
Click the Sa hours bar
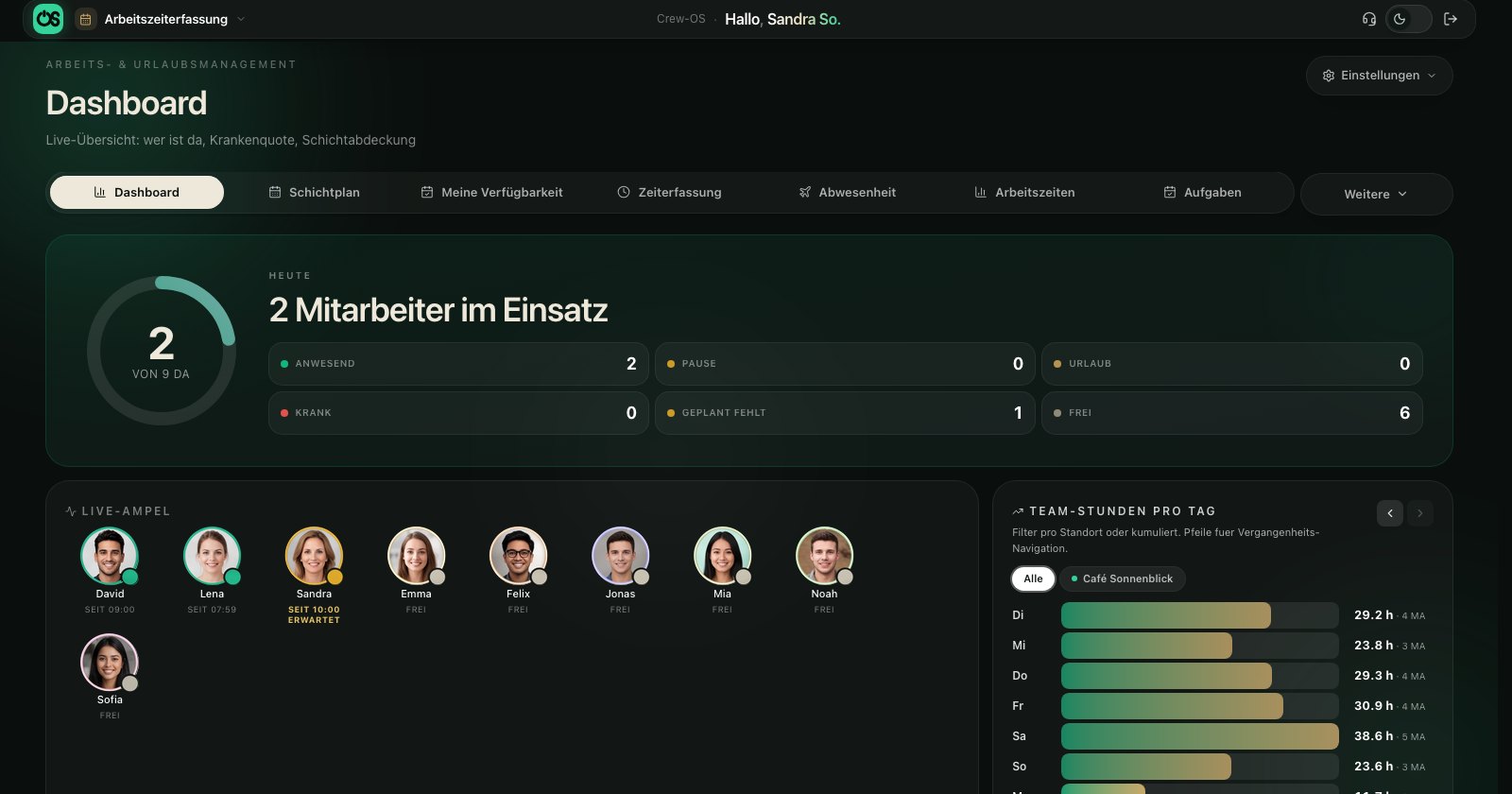point(1200,736)
